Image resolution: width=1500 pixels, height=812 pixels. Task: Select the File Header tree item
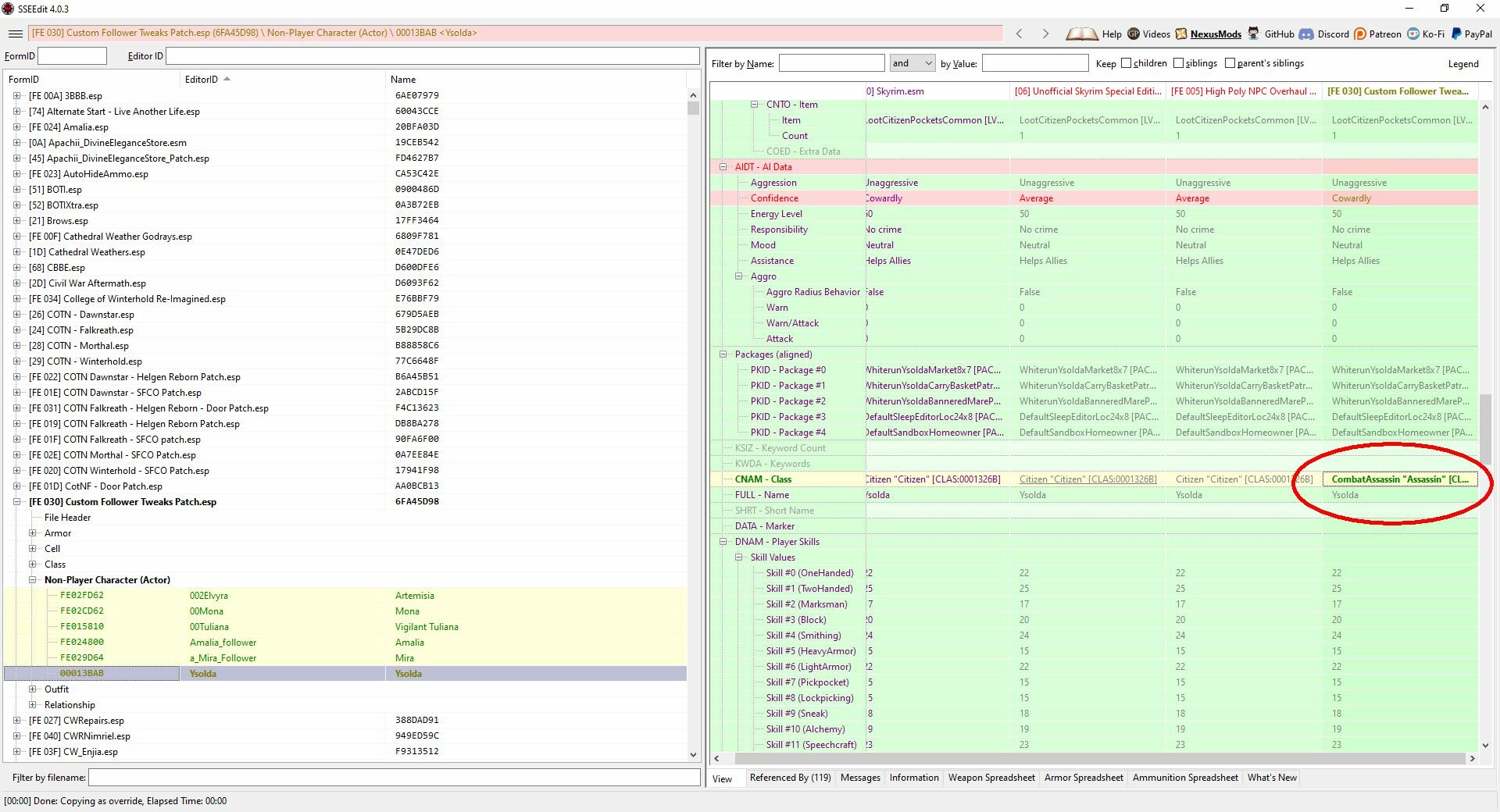pos(67,517)
